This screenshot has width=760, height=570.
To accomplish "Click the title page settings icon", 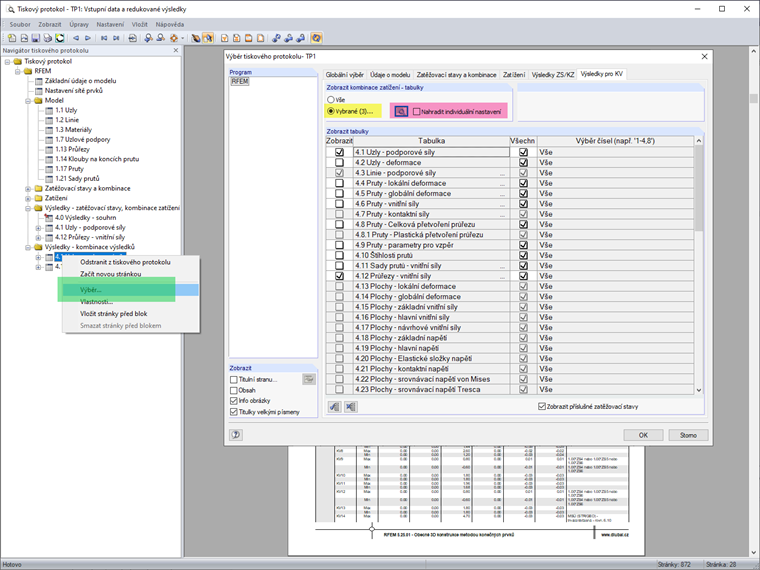I will click(309, 379).
